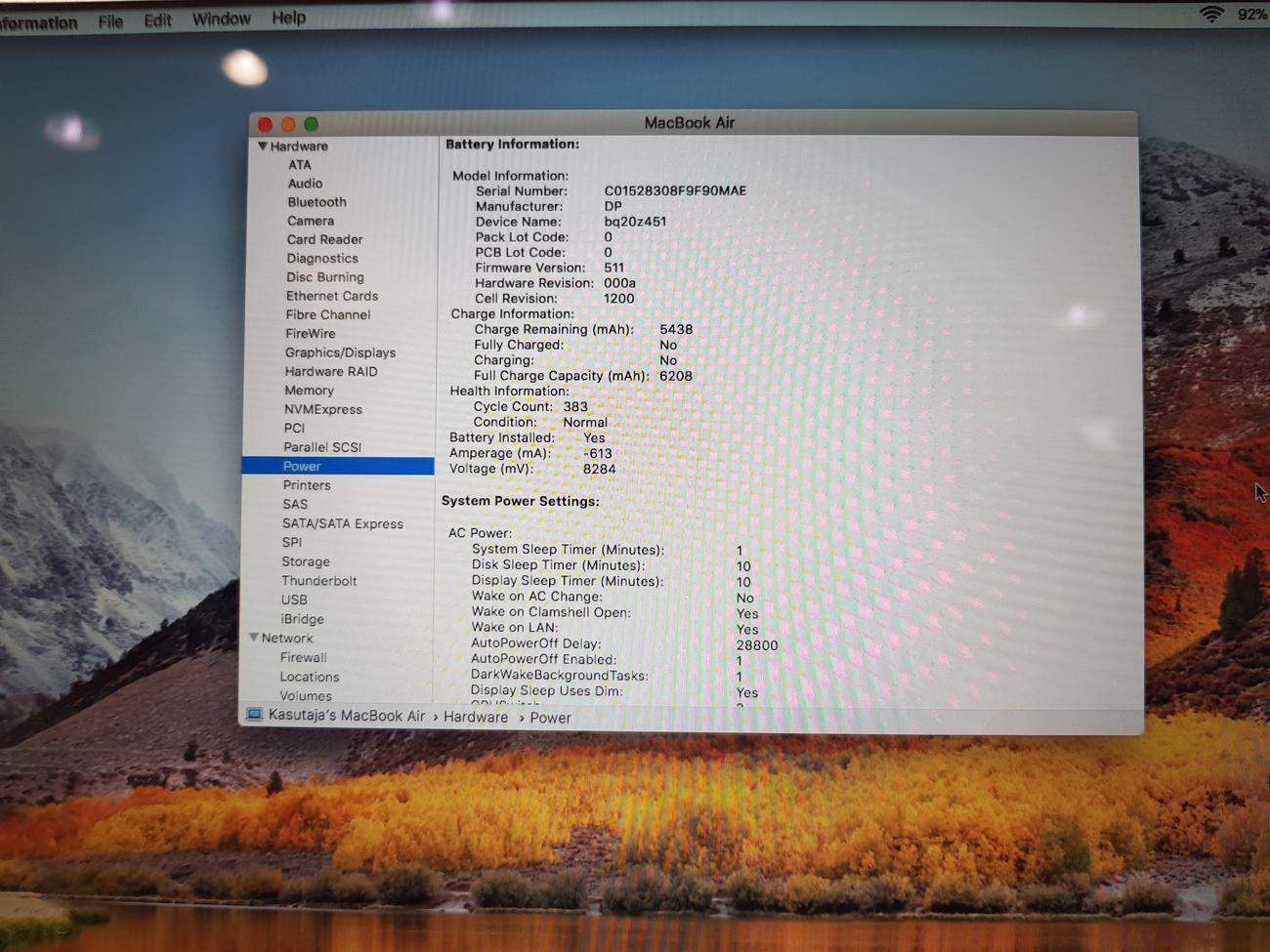
Task: Click condition value Normal
Action: coord(585,423)
